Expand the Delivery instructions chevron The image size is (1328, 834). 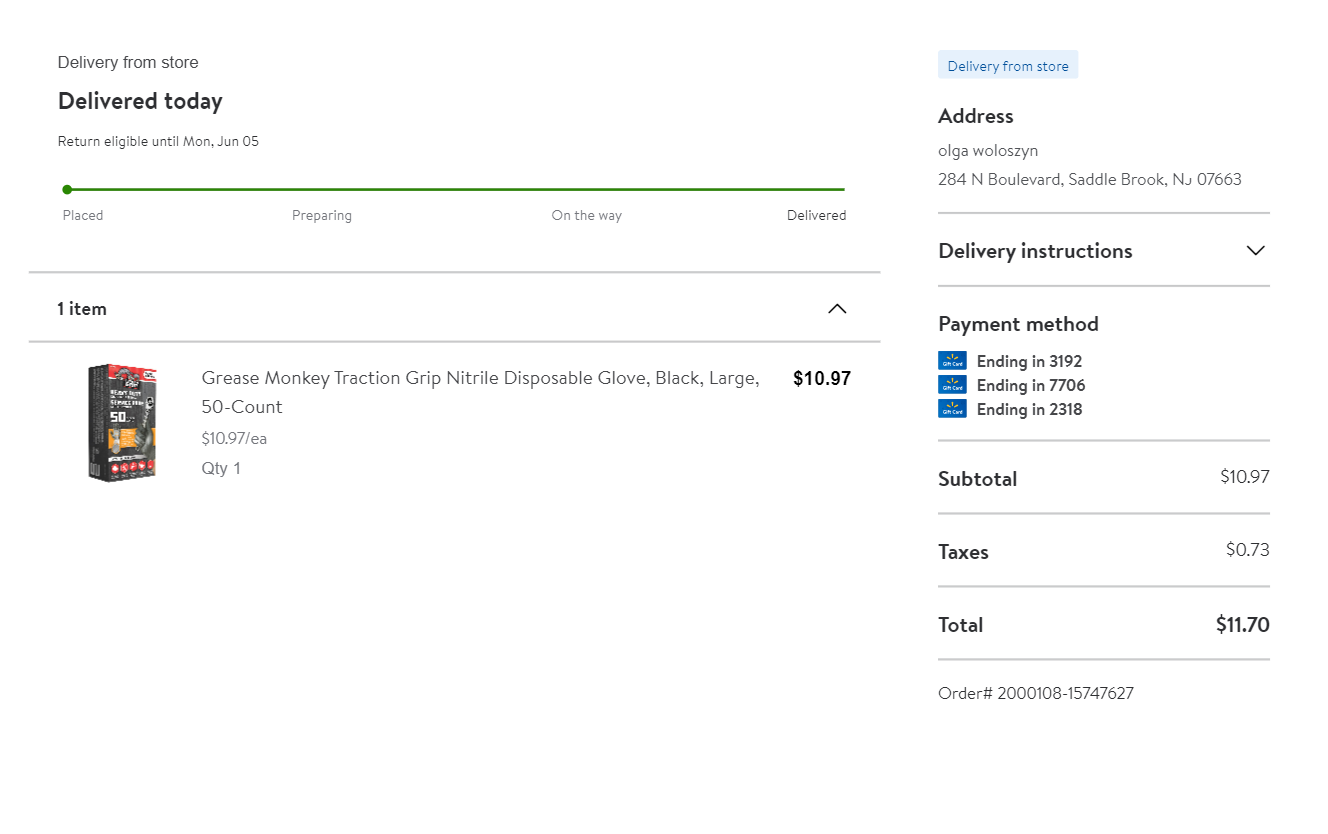[x=1256, y=251]
